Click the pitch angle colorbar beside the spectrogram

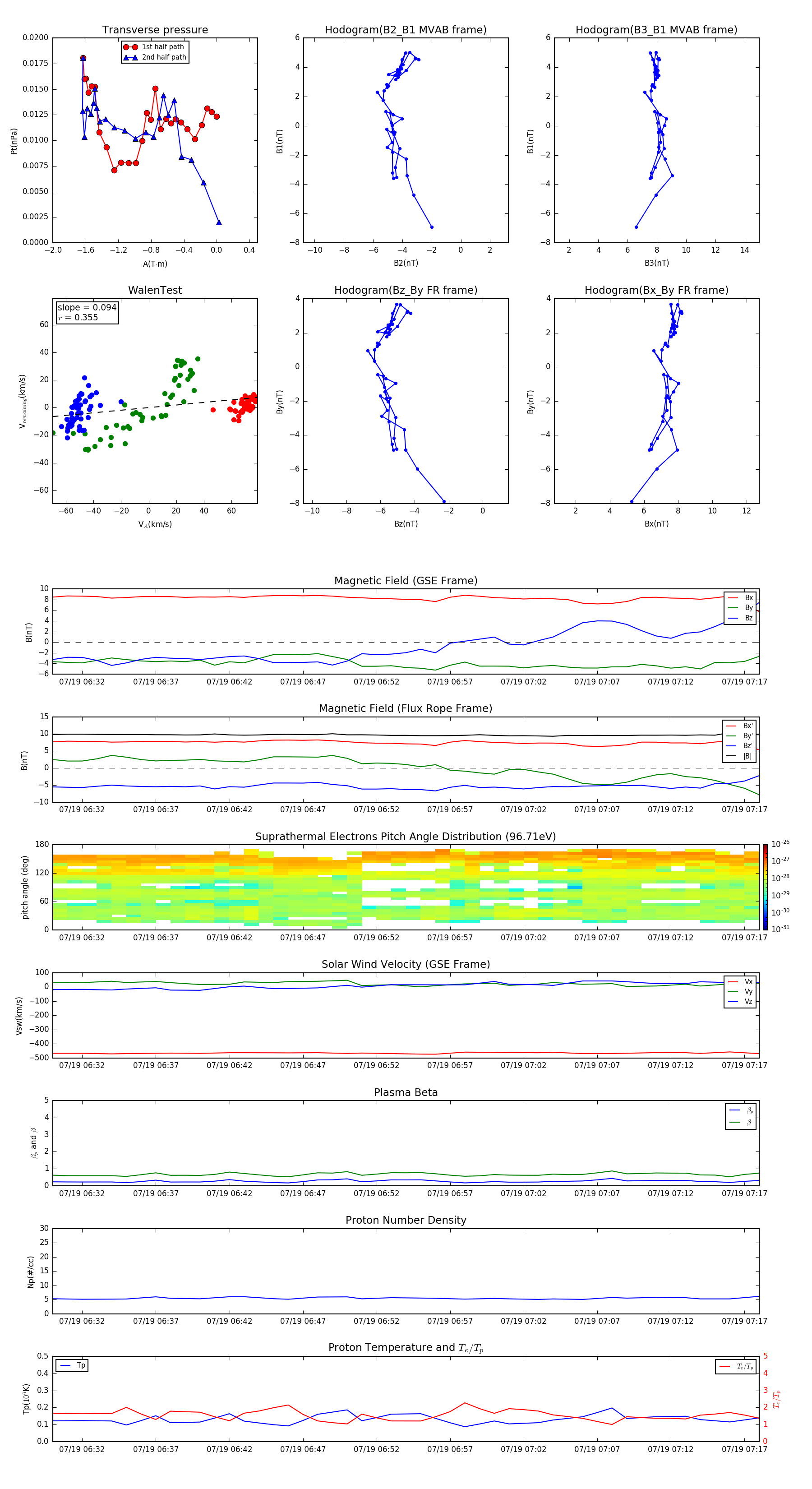tap(765, 887)
